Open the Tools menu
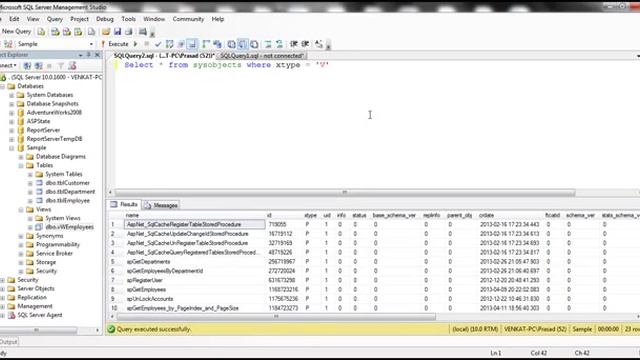 pos(128,19)
